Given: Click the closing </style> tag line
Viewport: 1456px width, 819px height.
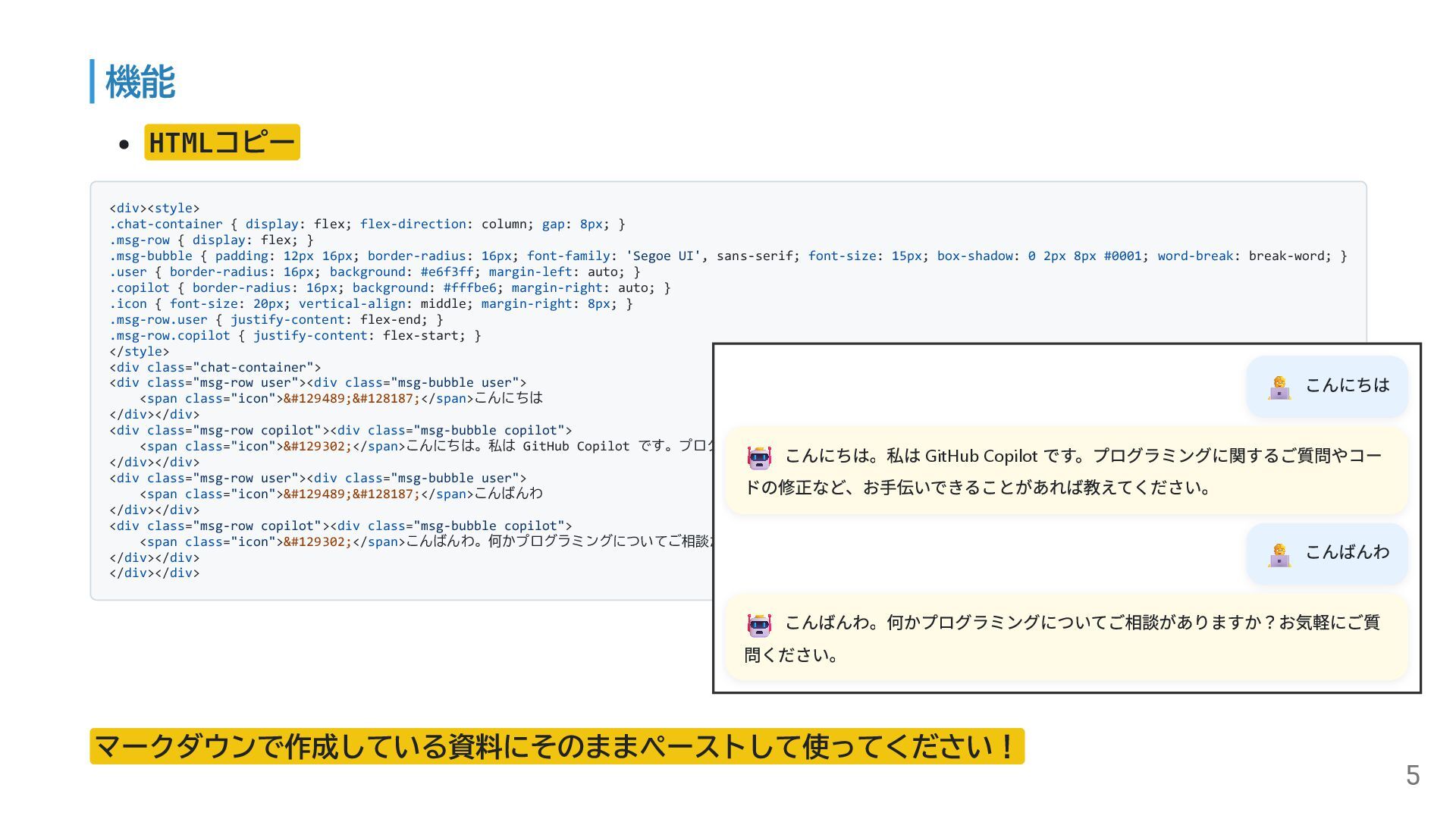Looking at the screenshot, I should 140,351.
